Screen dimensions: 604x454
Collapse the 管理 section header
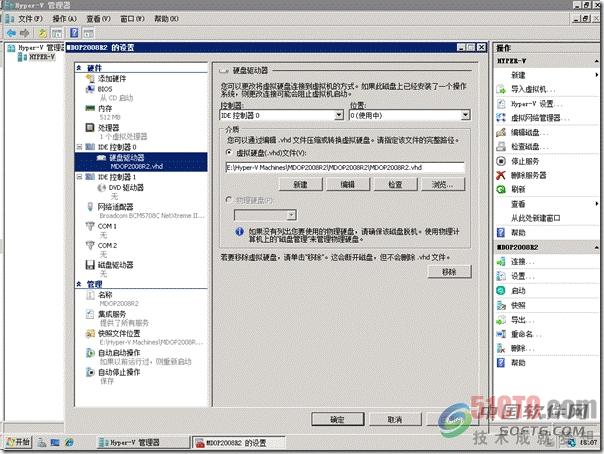coord(79,284)
